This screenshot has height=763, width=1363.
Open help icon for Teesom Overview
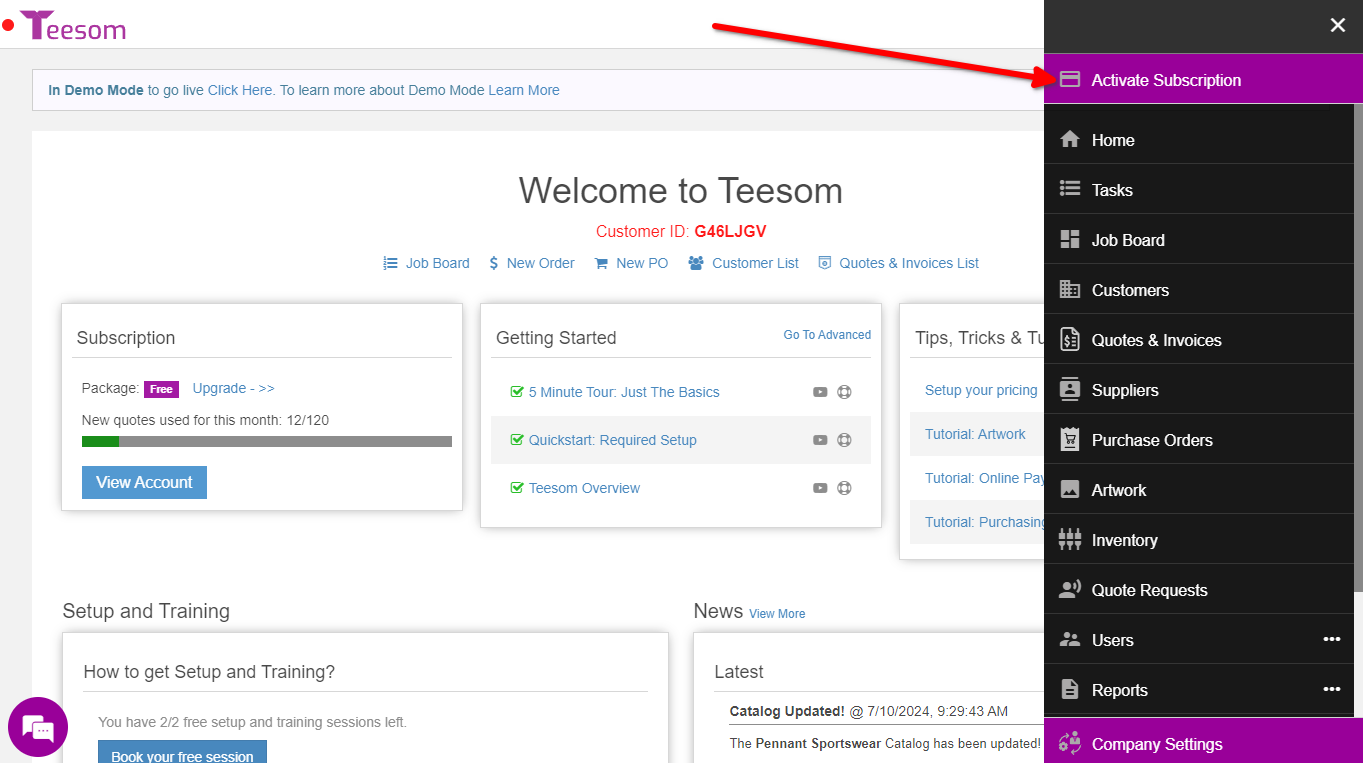(x=844, y=488)
